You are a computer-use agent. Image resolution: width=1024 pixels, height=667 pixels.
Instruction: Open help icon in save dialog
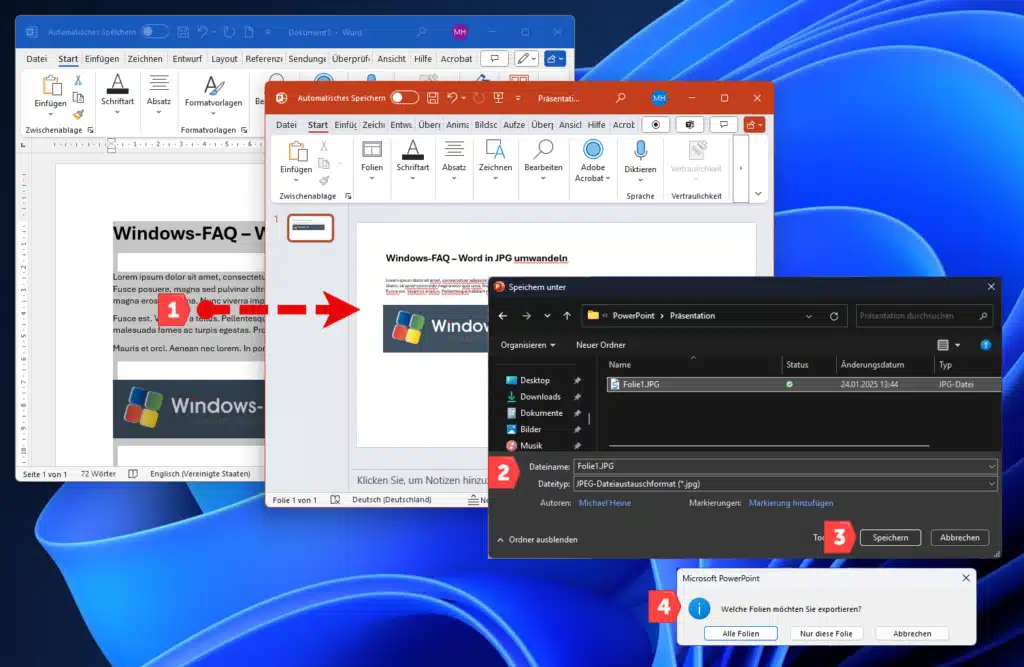coord(985,345)
